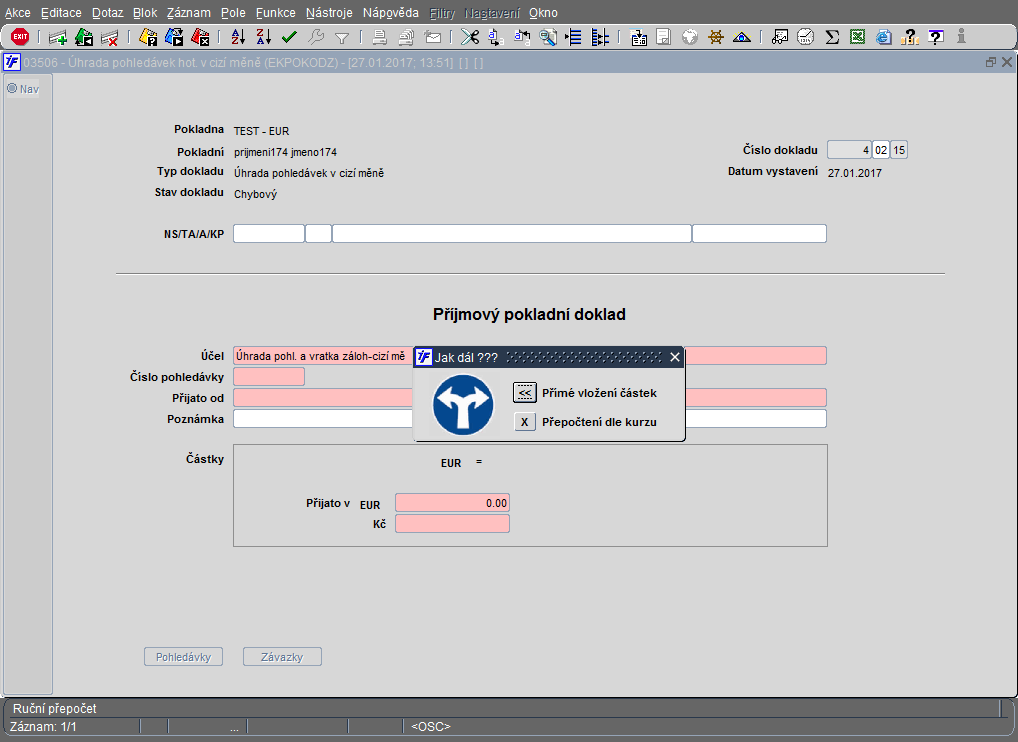1018x742 pixels.
Task: Restore the 03506 inner window
Action: pyautogui.click(x=991, y=62)
